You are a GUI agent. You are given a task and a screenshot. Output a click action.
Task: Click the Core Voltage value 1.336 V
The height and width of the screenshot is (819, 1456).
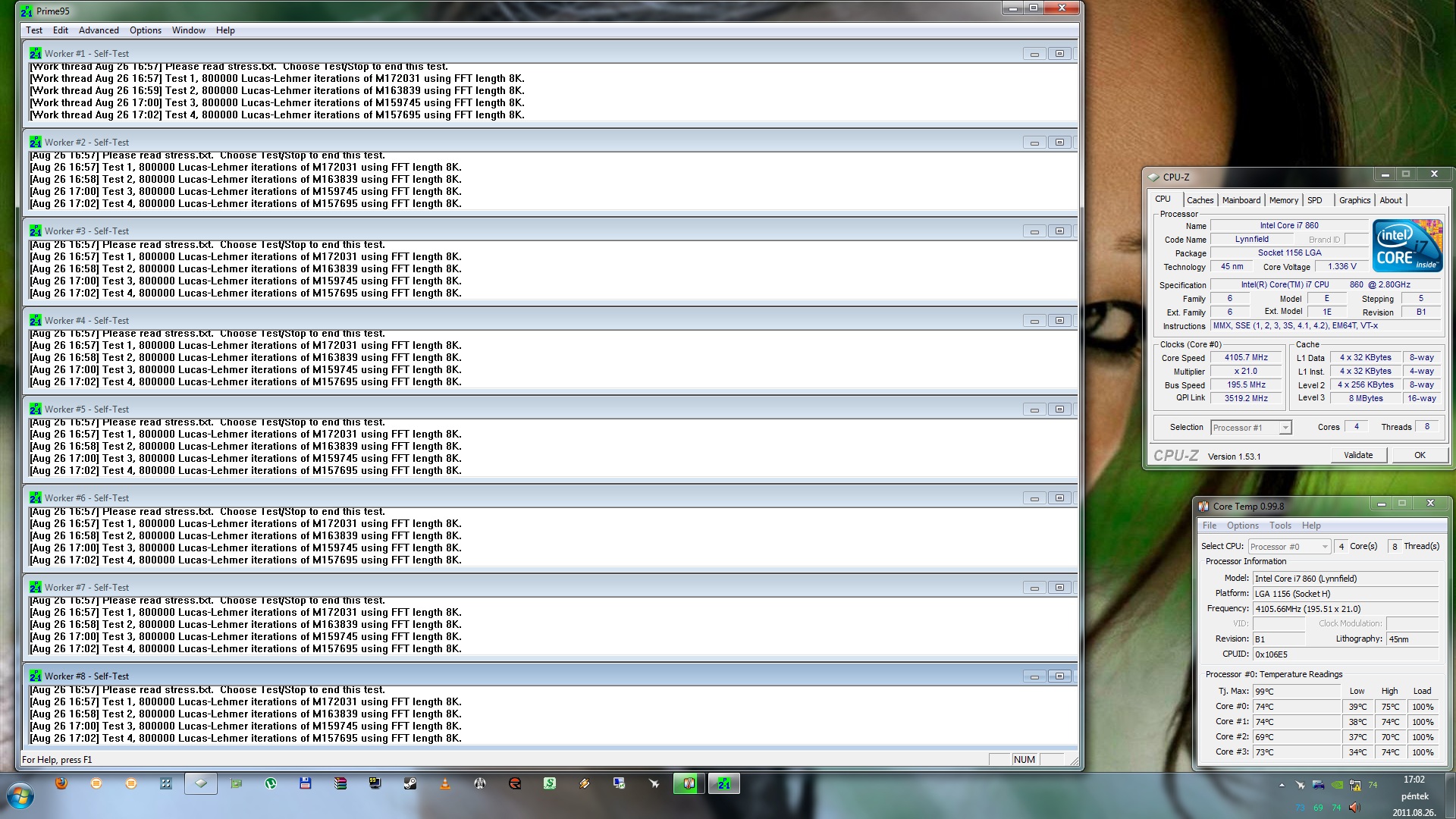(1341, 267)
